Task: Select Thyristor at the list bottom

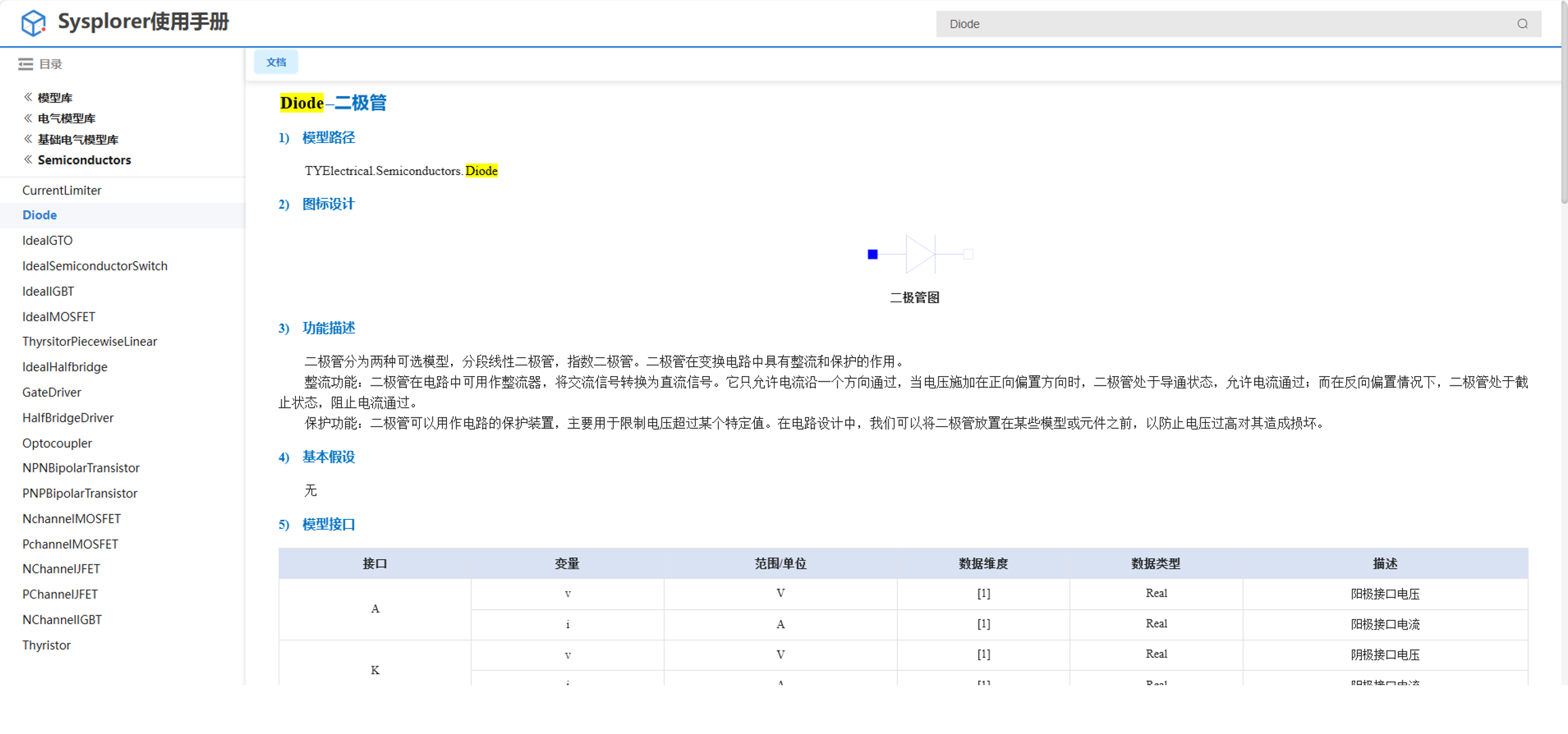Action: [x=46, y=645]
